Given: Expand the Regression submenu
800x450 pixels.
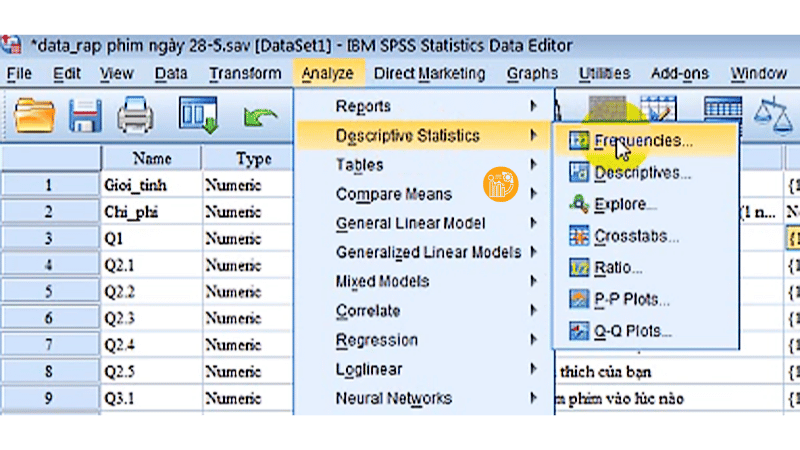Looking at the screenshot, I should [376, 340].
